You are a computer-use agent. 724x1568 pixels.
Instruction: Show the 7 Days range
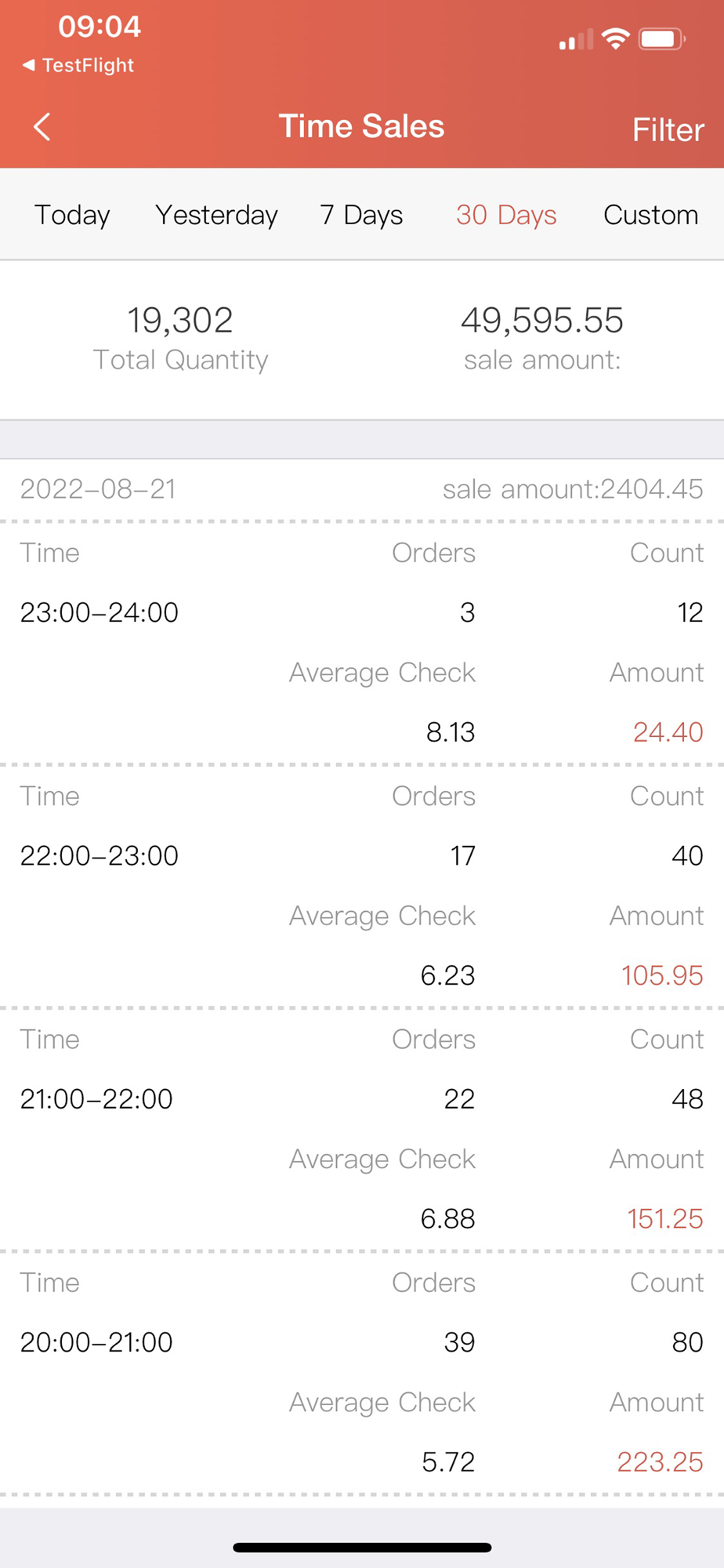click(x=361, y=215)
